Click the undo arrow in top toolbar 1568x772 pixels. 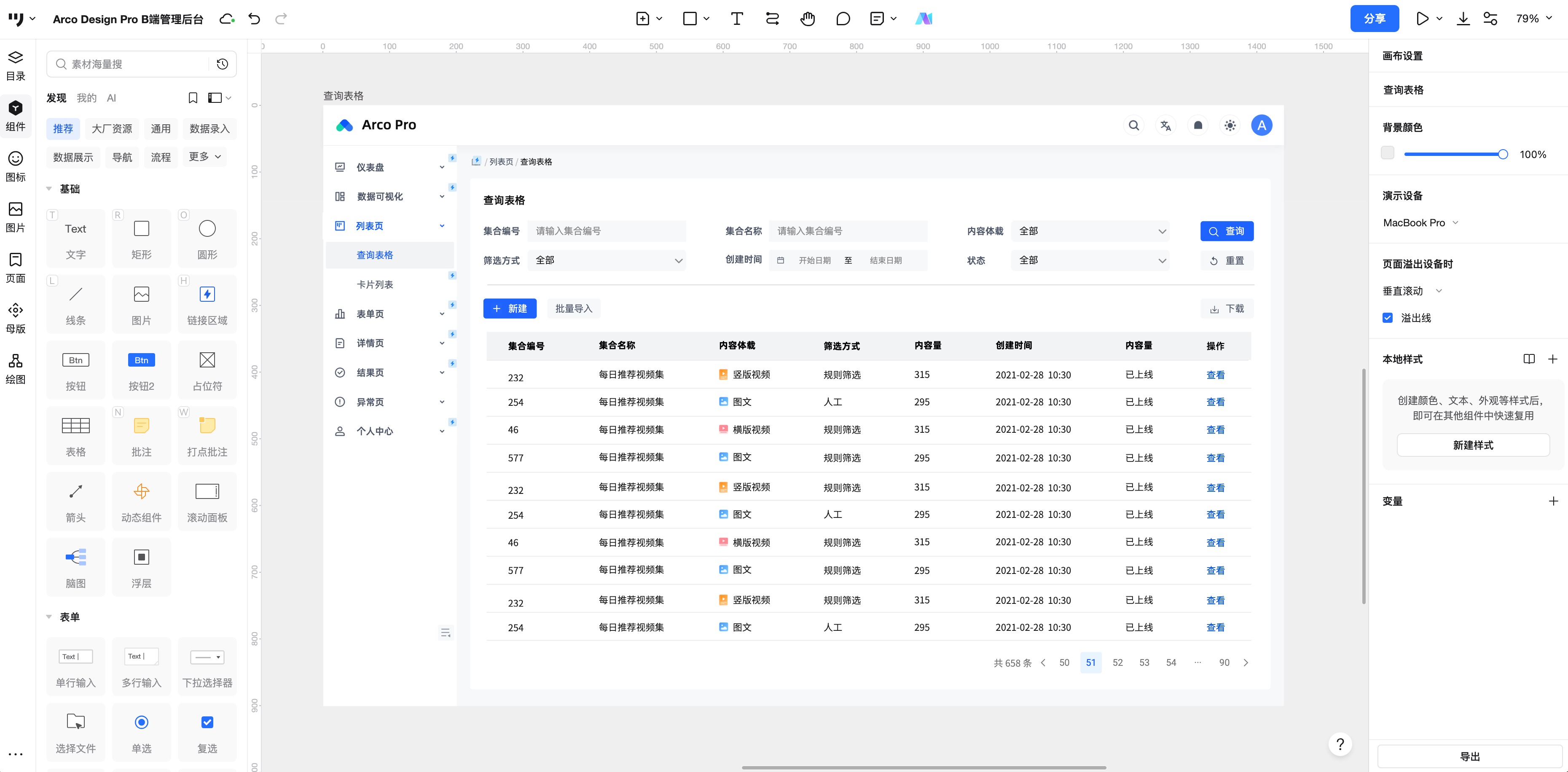click(255, 19)
